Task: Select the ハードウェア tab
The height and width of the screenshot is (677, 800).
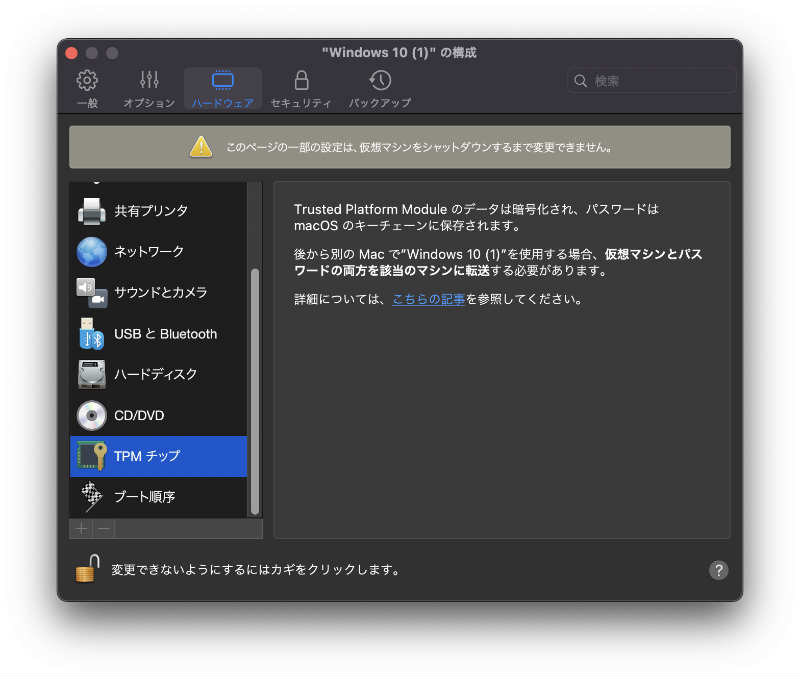Action: pyautogui.click(x=223, y=88)
